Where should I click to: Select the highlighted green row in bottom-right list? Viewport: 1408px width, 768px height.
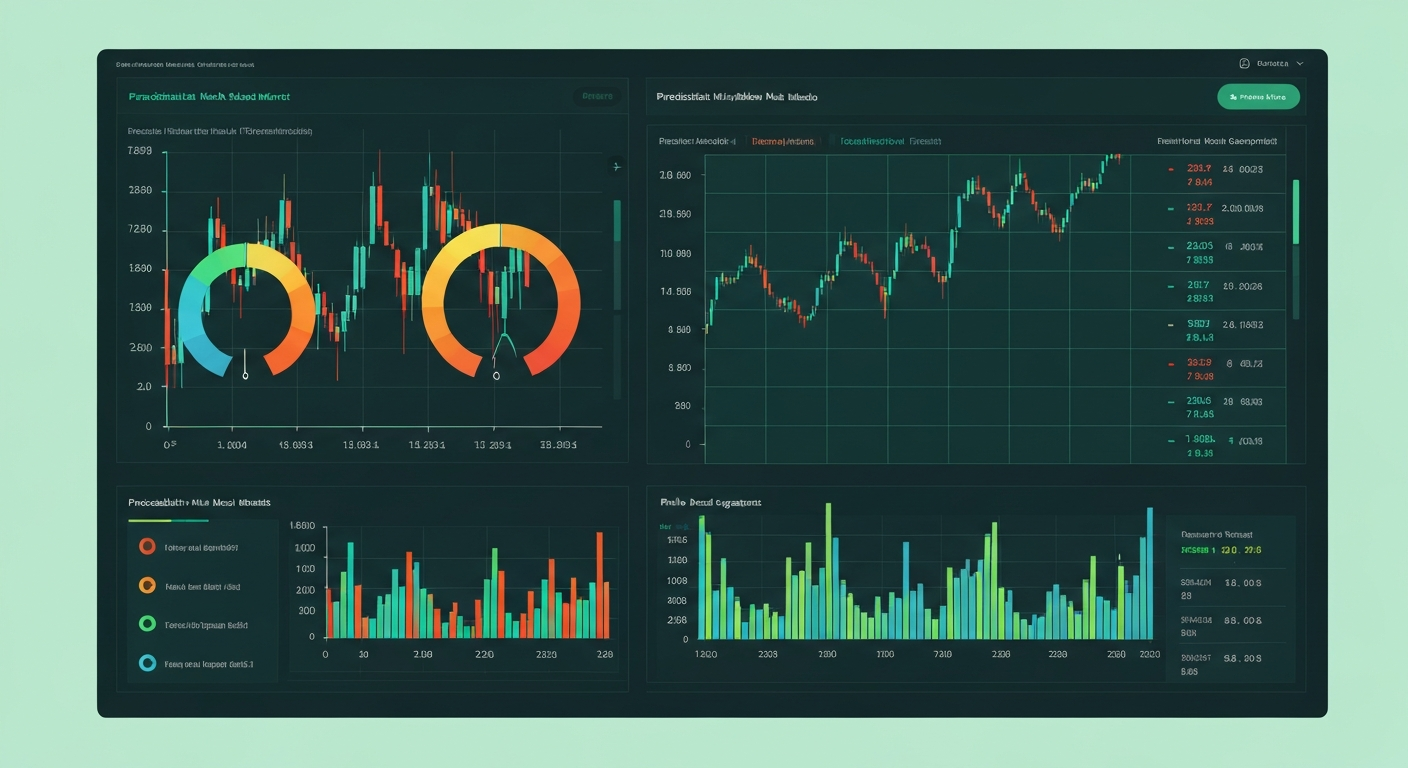[x=1229, y=550]
